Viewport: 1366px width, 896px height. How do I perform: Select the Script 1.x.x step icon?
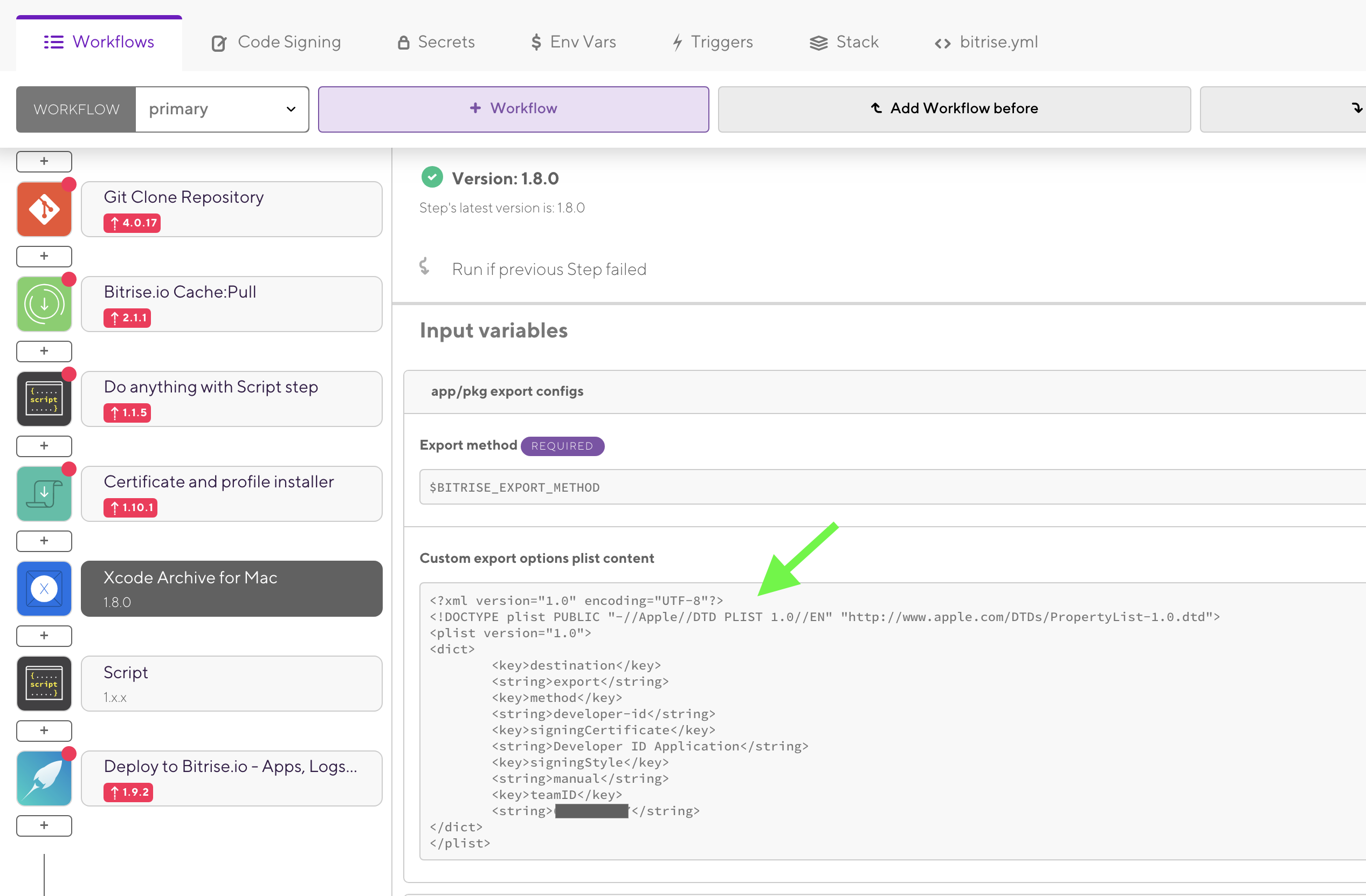pos(44,683)
